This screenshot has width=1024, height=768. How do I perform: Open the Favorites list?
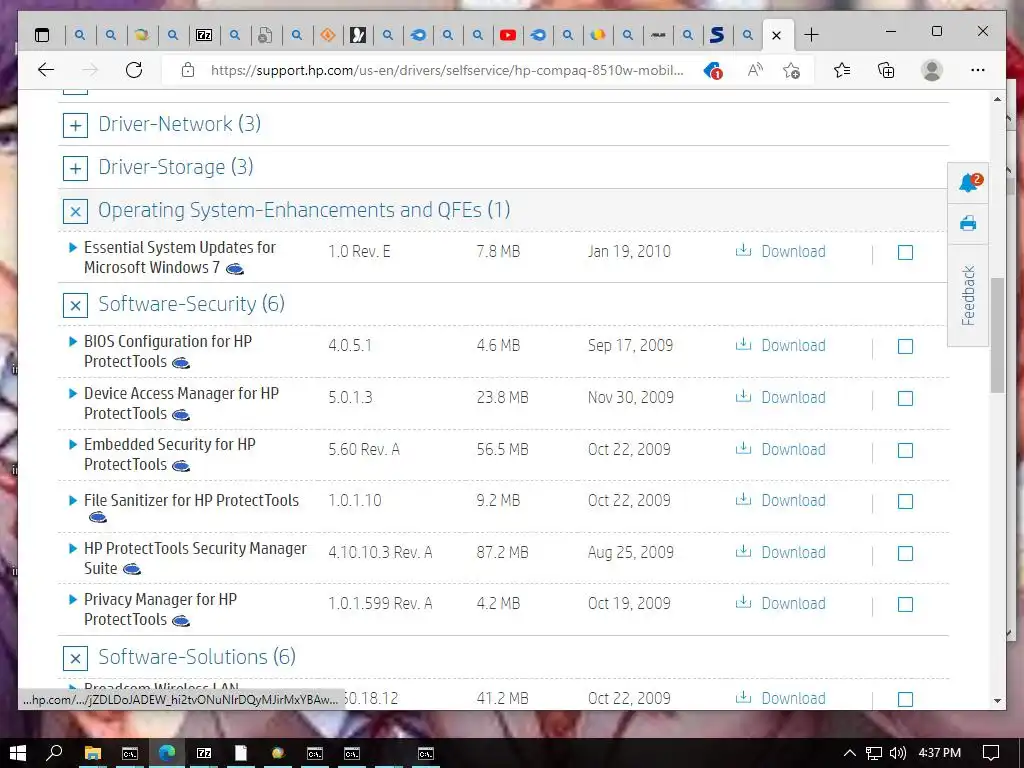click(842, 70)
